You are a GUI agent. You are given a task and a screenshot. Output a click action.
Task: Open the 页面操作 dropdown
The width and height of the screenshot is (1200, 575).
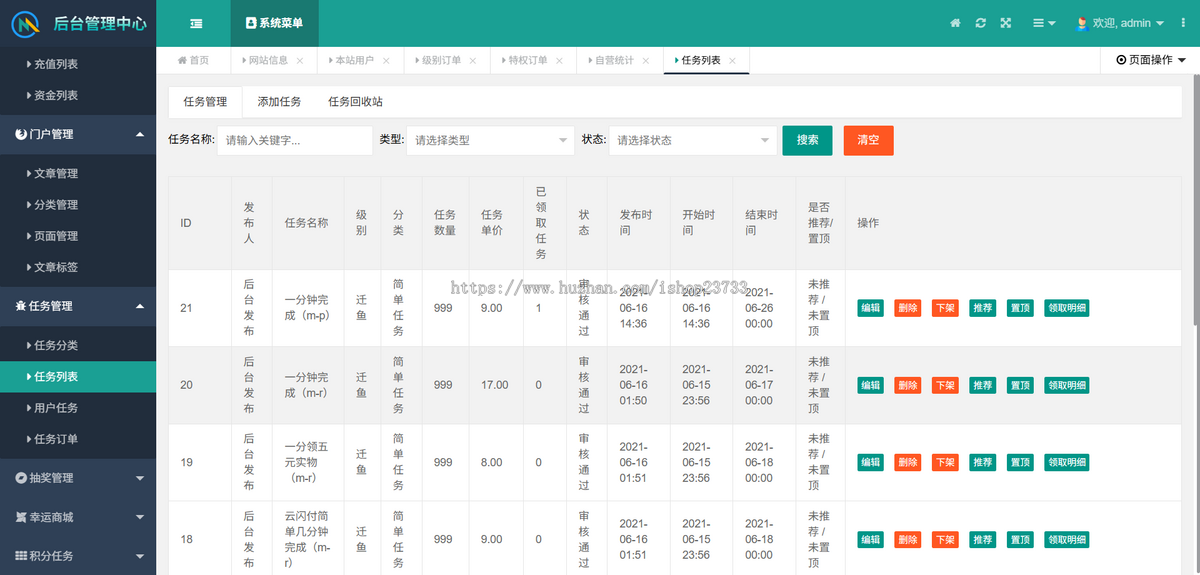[1150, 60]
